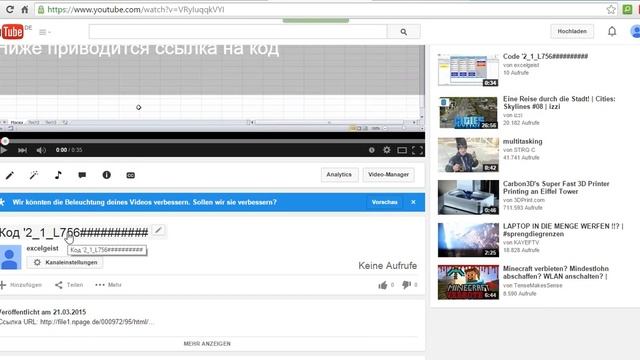Viewport: 640px width, 360px height.
Task: Bookmark this page with the star icon
Action: [611, 9]
